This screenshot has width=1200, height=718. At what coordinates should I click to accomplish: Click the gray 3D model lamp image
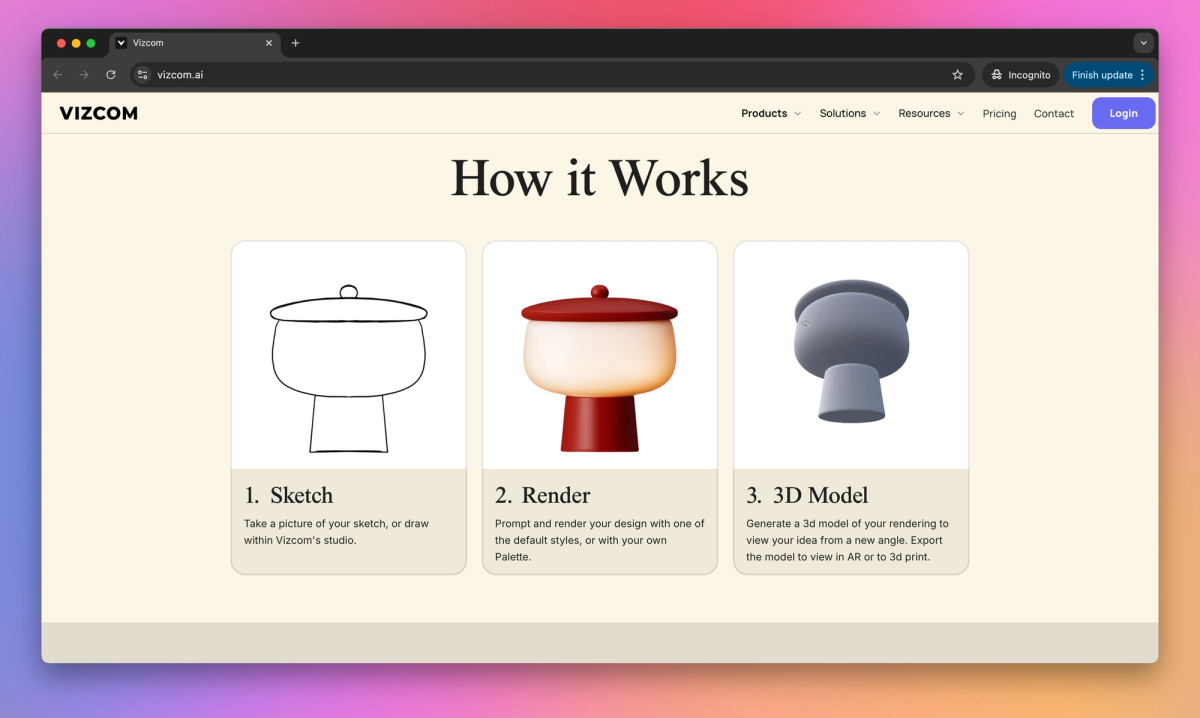[851, 350]
